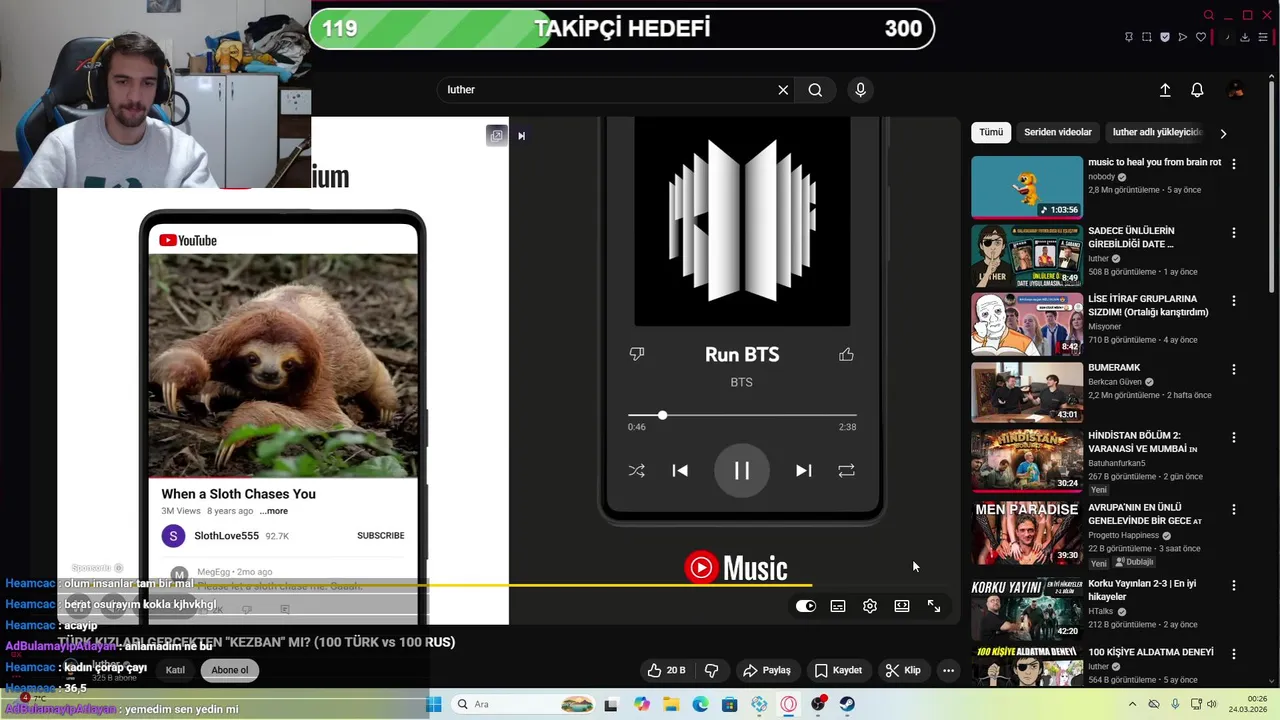
Task: Open options for 'LİSE İTİRAF GRUPLARINA' video
Action: click(x=1233, y=300)
